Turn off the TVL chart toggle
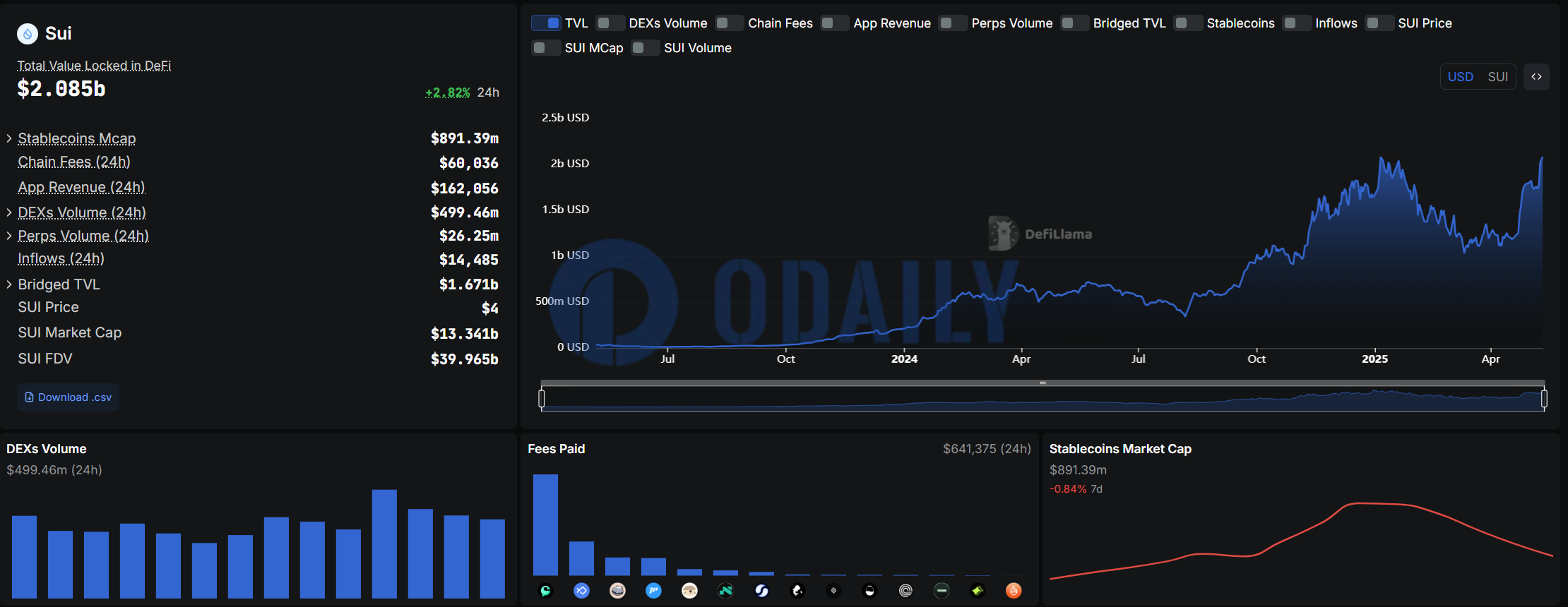1568x607 pixels. (x=546, y=23)
